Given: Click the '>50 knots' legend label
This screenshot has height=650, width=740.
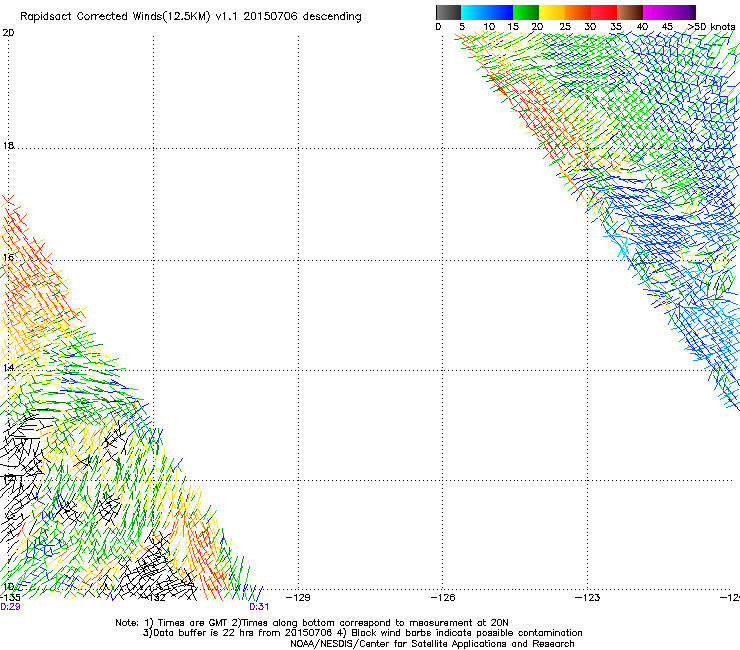Looking at the screenshot, I should tap(712, 27).
